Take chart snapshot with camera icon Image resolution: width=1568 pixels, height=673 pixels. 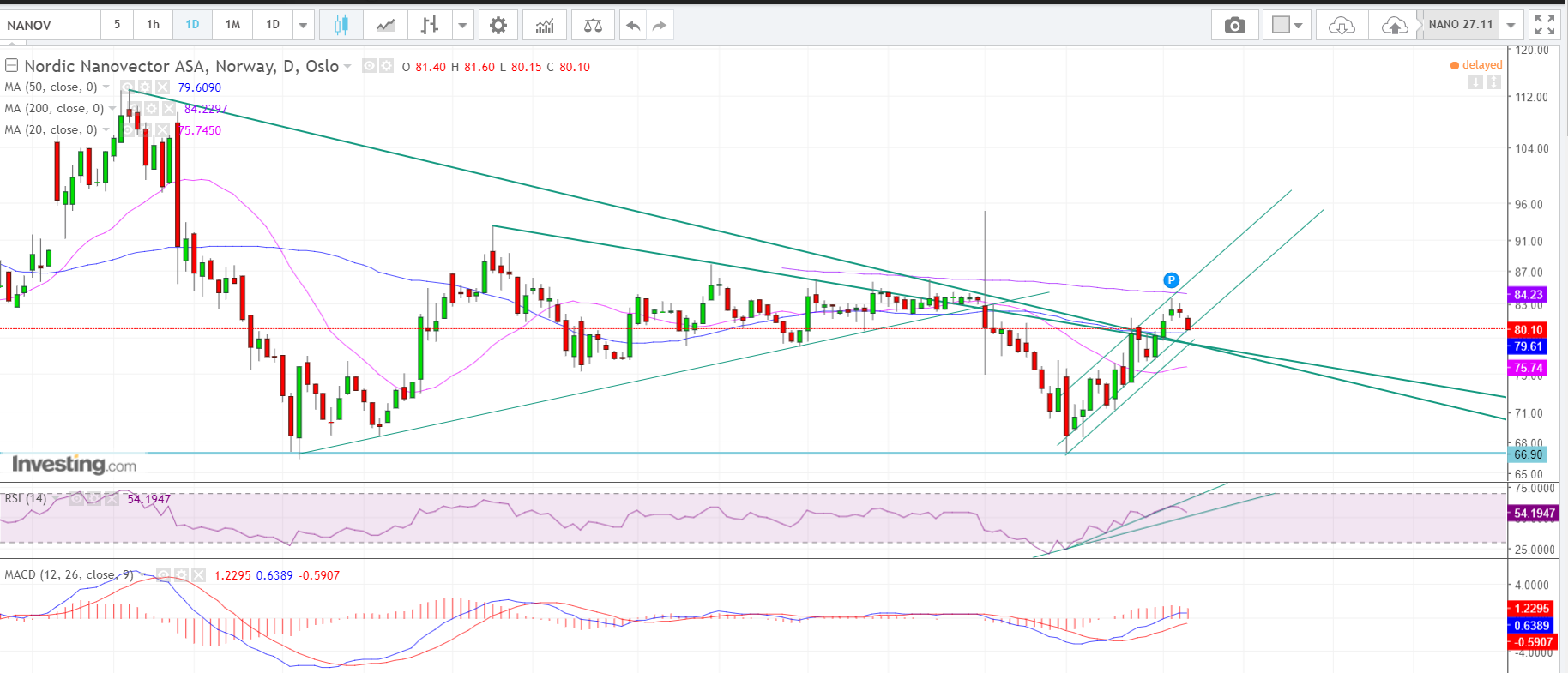coord(1235,25)
